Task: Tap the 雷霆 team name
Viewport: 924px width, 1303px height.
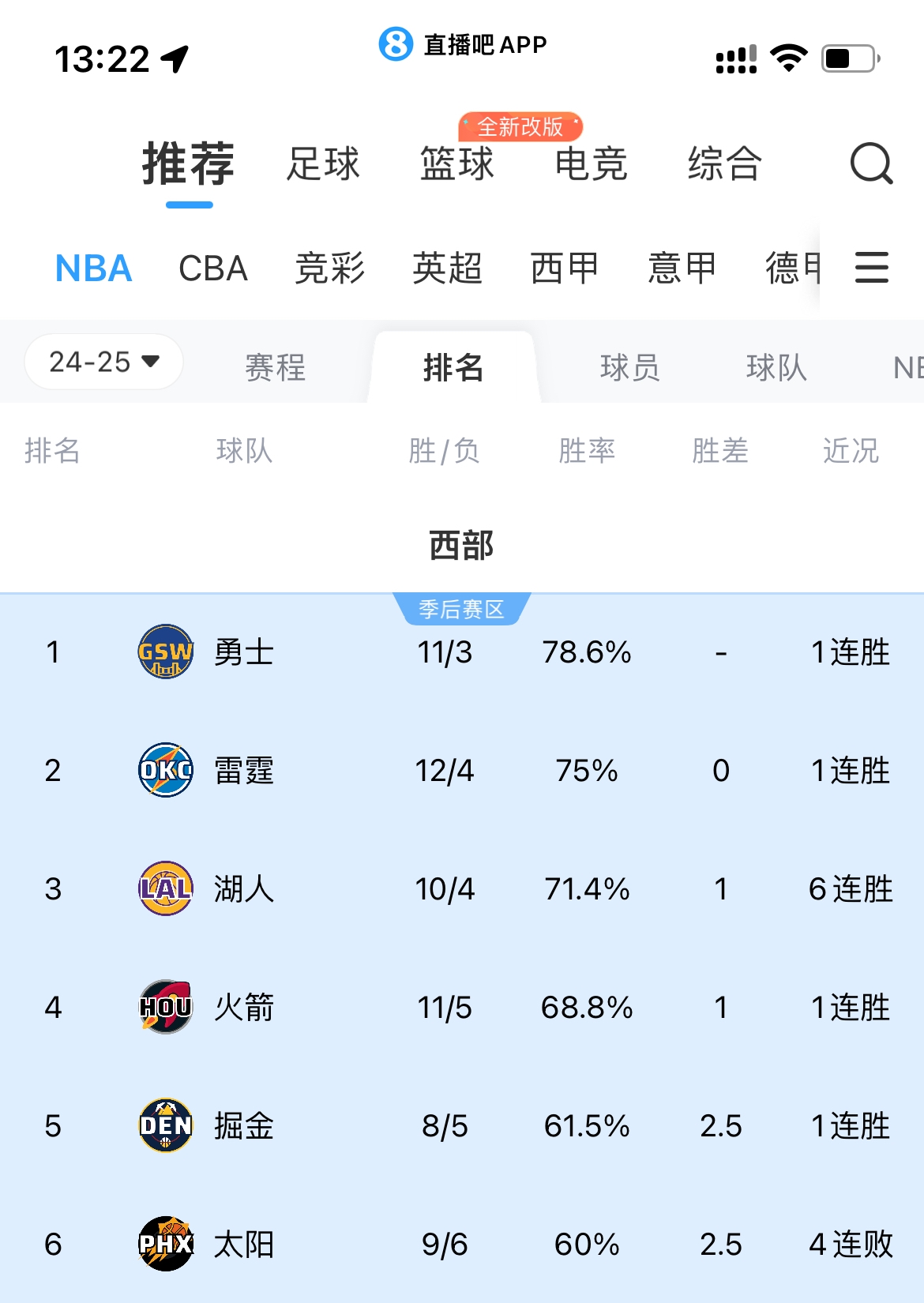Action: [x=244, y=771]
